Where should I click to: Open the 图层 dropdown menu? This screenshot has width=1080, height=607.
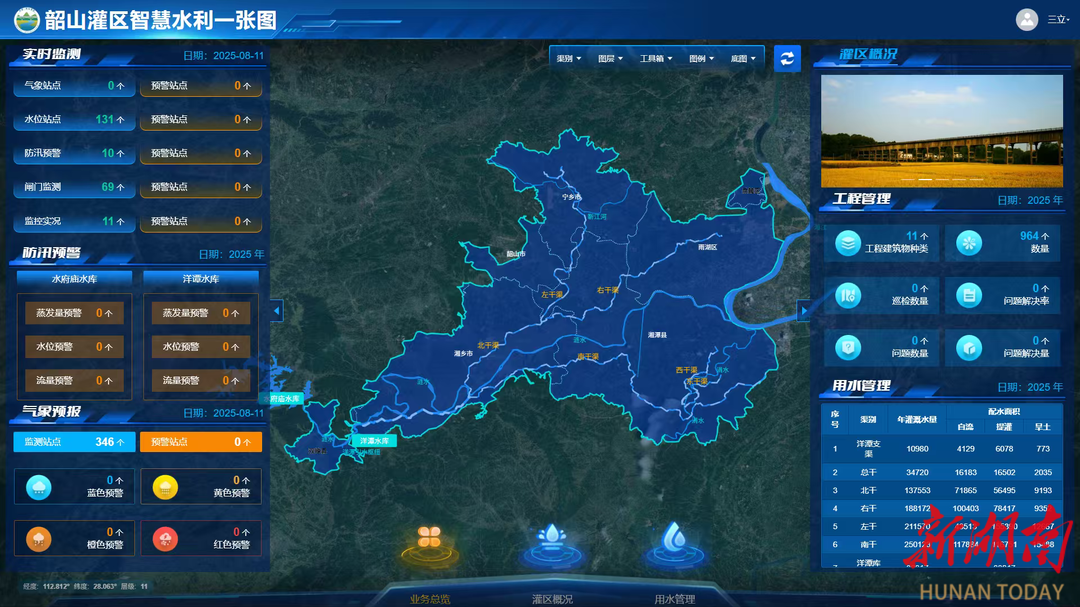[610, 59]
